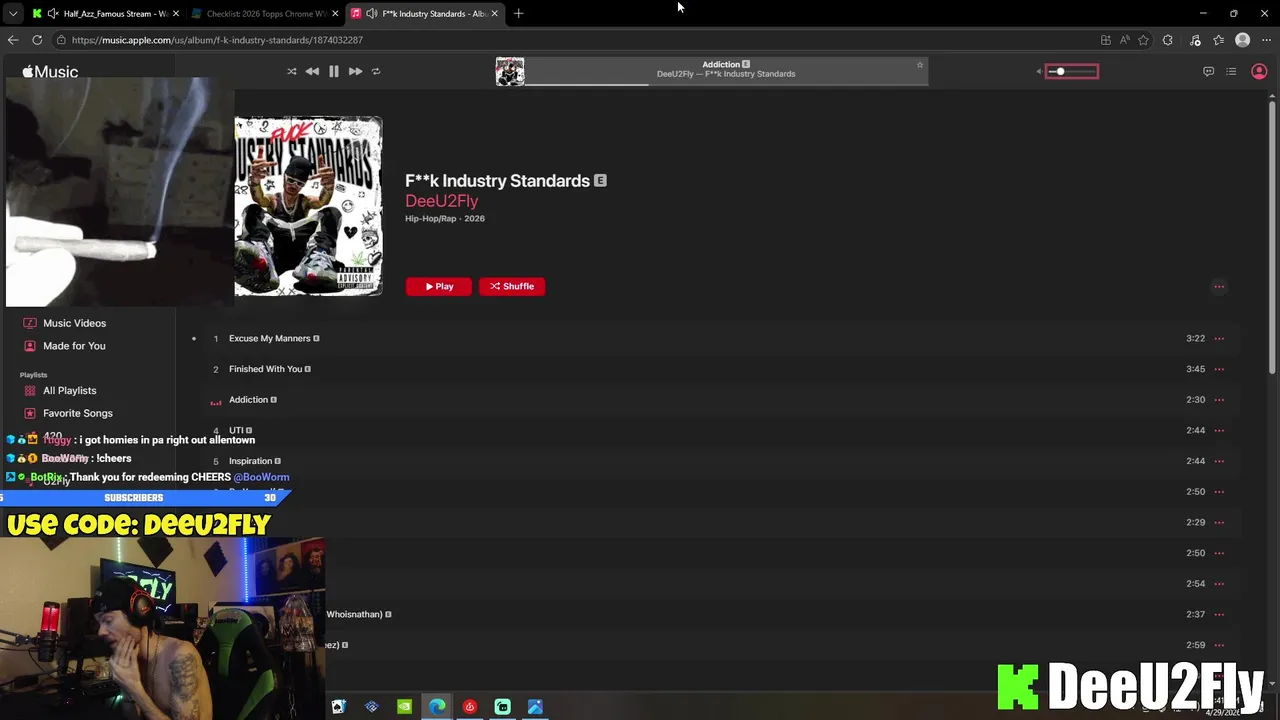The image size is (1280, 720).
Task: Switch to the Checklist 2026 Topps Chrome tab
Action: [x=265, y=13]
